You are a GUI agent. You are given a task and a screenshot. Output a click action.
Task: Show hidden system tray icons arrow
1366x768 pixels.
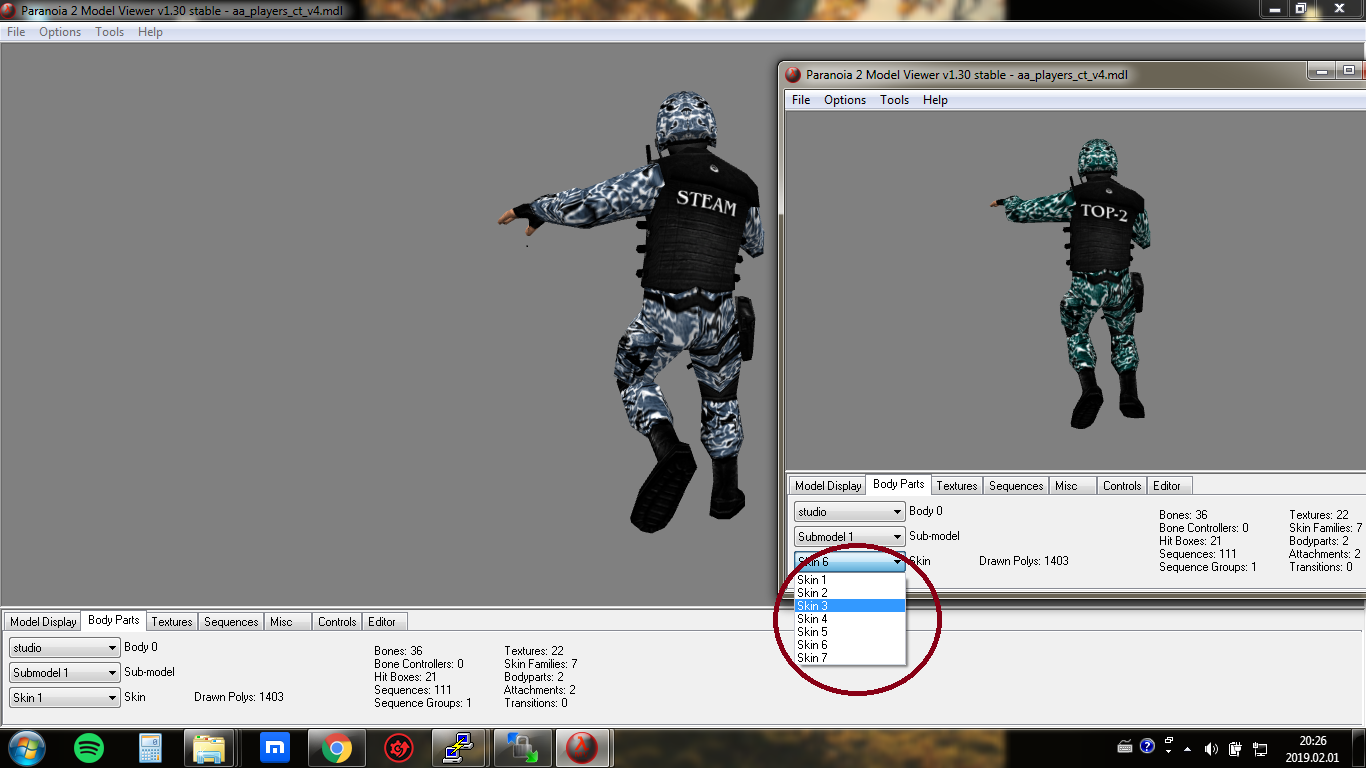click(x=1187, y=748)
